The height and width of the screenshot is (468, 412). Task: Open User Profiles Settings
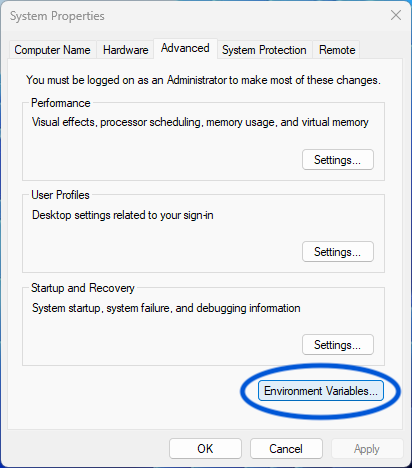click(x=338, y=252)
